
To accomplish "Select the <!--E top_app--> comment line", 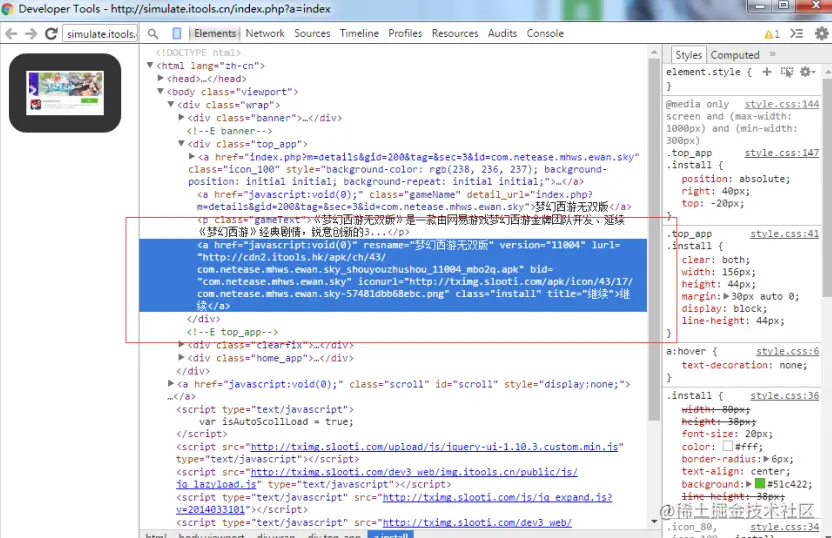I will pyautogui.click(x=232, y=332).
